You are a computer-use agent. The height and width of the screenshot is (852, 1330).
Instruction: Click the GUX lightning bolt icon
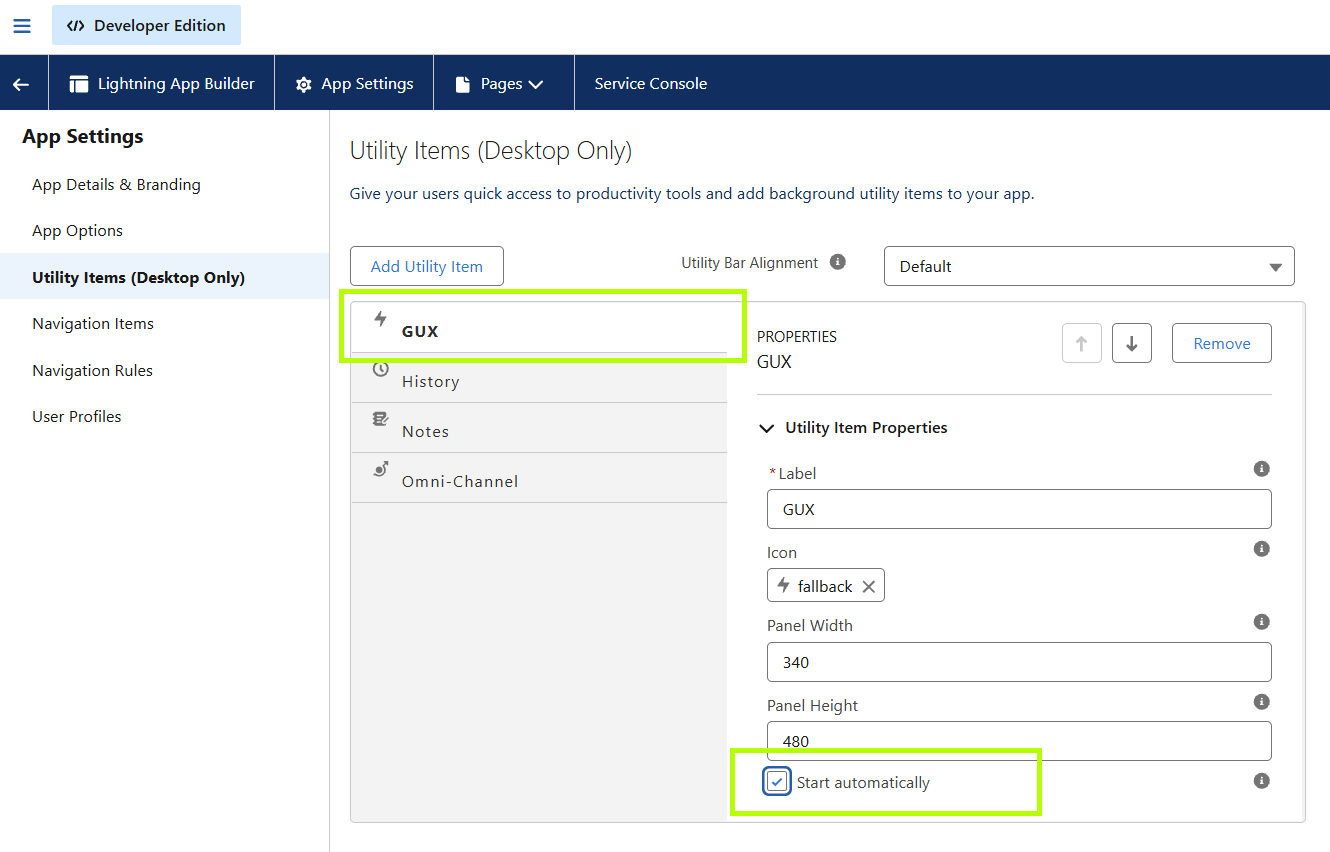click(380, 319)
